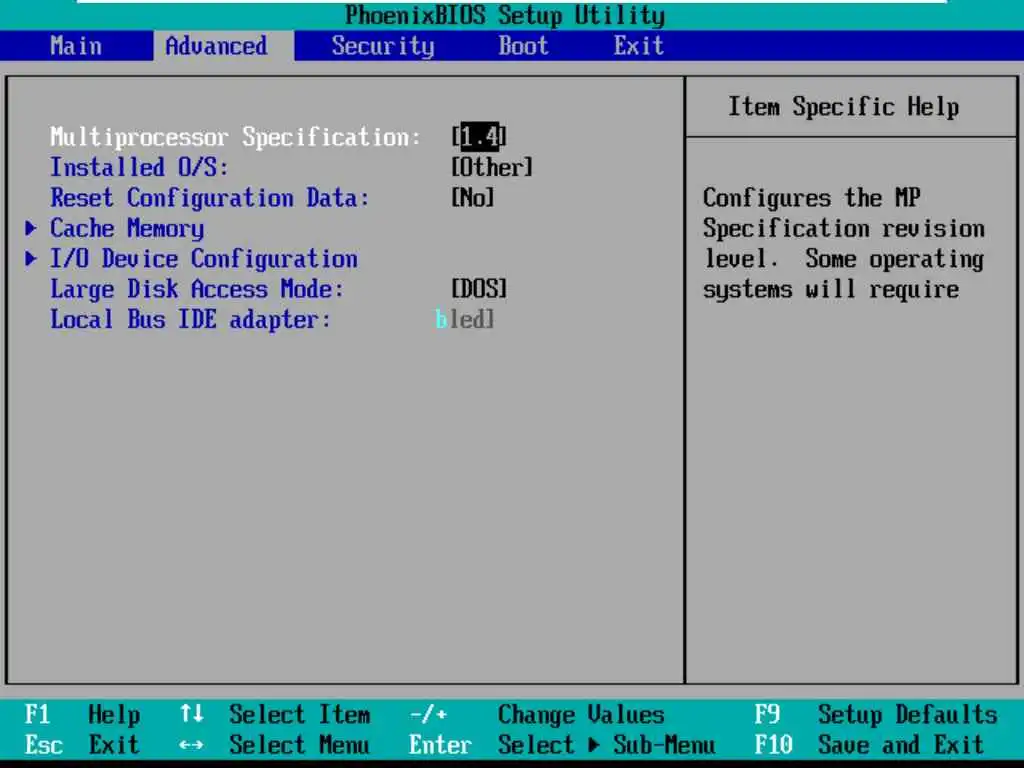Click the PhoenixBIOS Setup Utility title
Image resolution: width=1024 pixels, height=768 pixels.
[505, 15]
